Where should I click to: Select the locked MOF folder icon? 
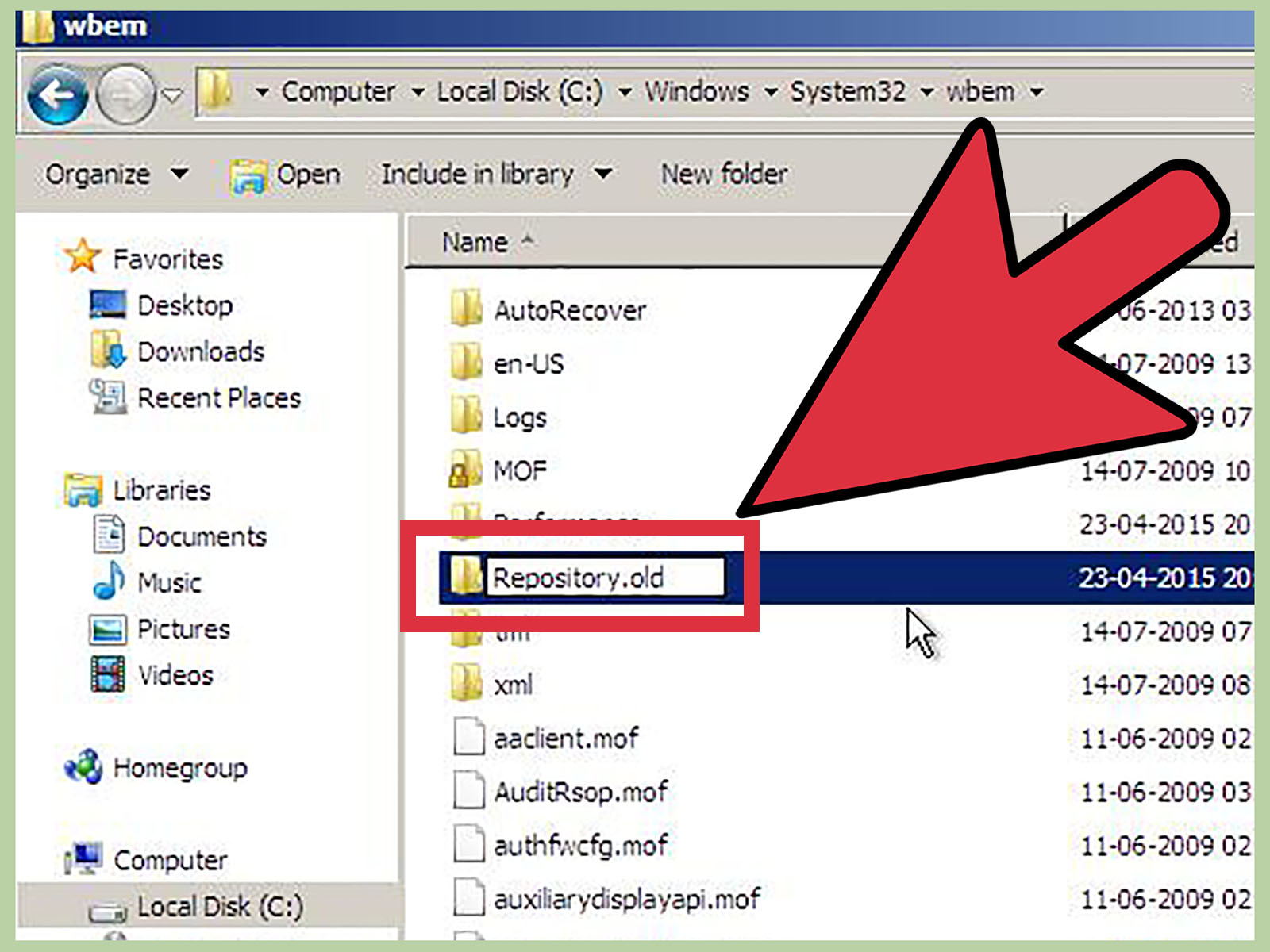tap(466, 469)
